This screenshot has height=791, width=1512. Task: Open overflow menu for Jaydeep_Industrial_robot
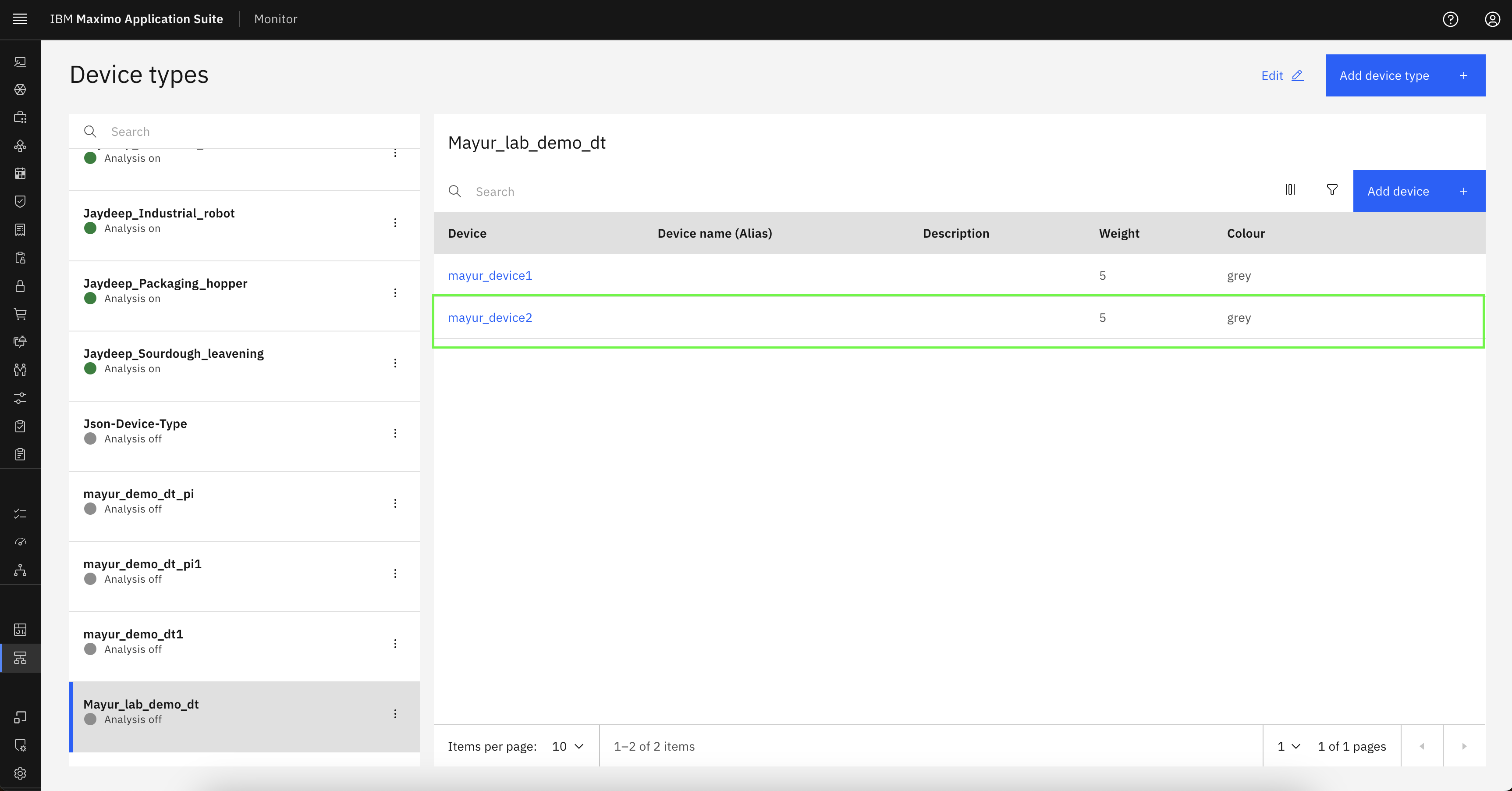click(x=395, y=223)
